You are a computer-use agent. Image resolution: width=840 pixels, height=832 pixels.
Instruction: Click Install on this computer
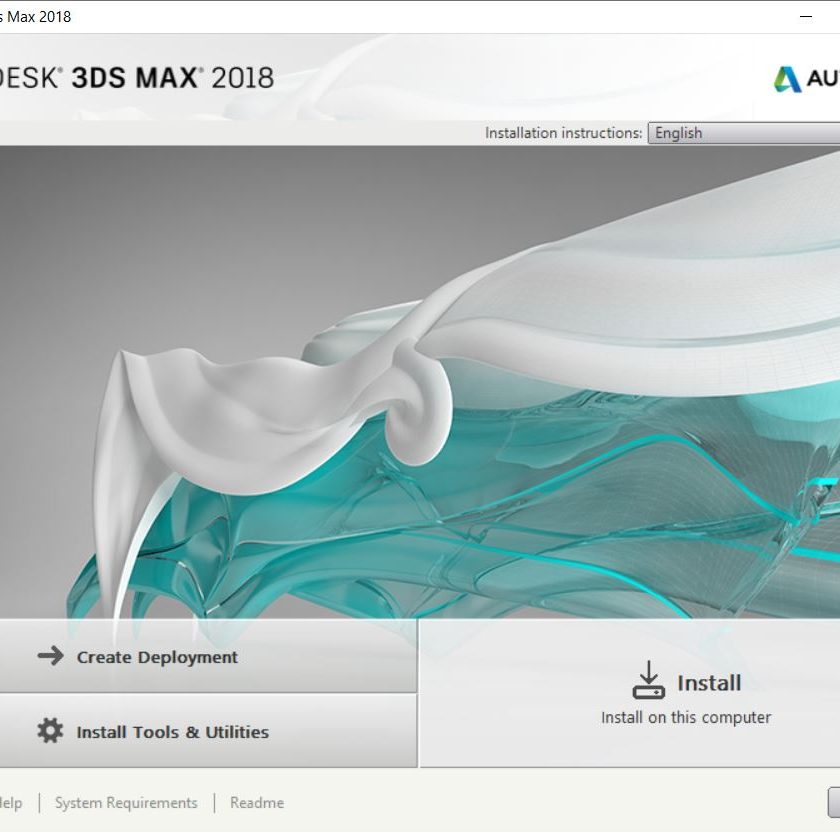tap(686, 717)
